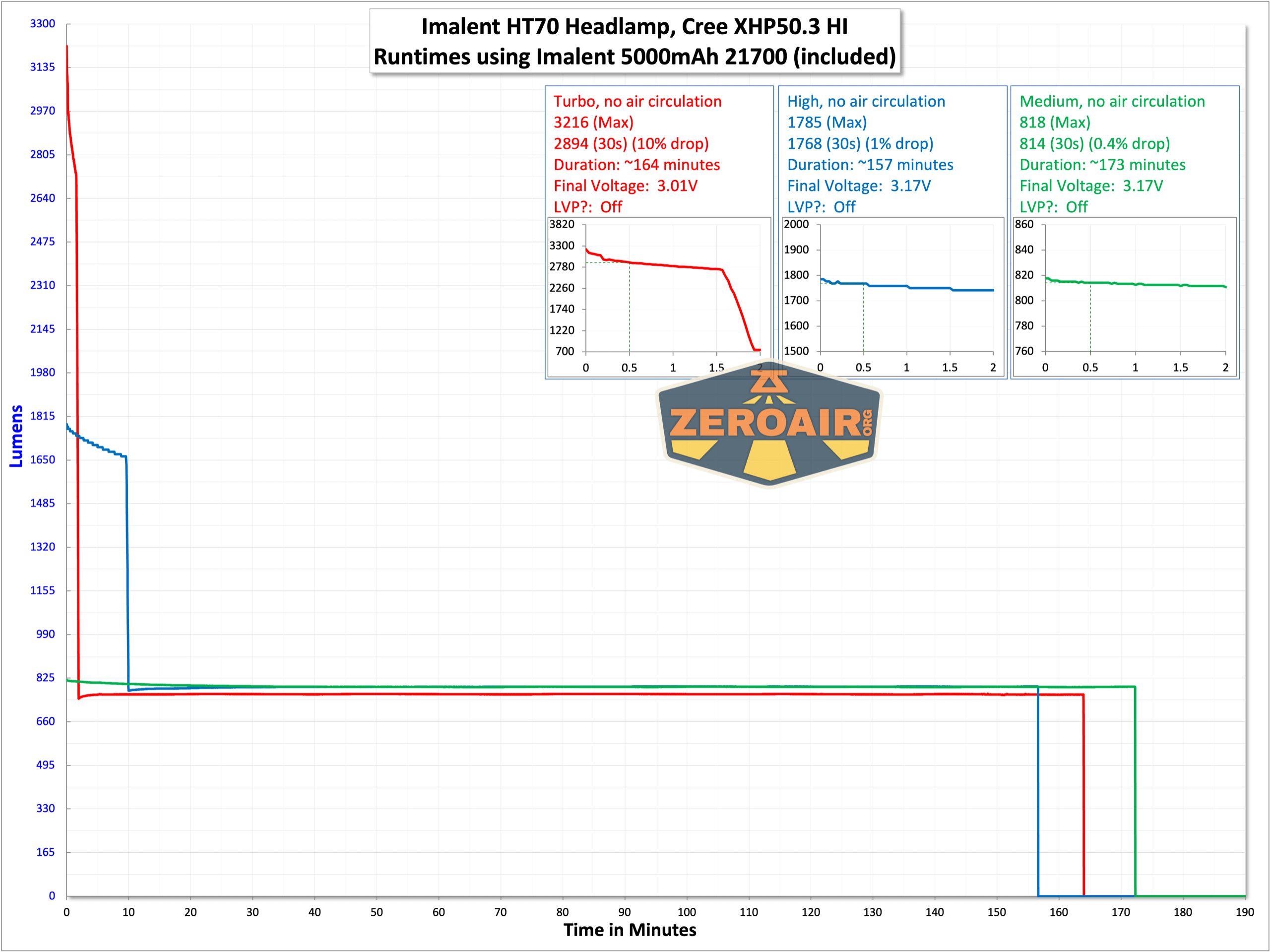Viewport: 1270px width, 952px height.
Task: Click the 1650 y-axis tick label
Action: tap(43, 459)
